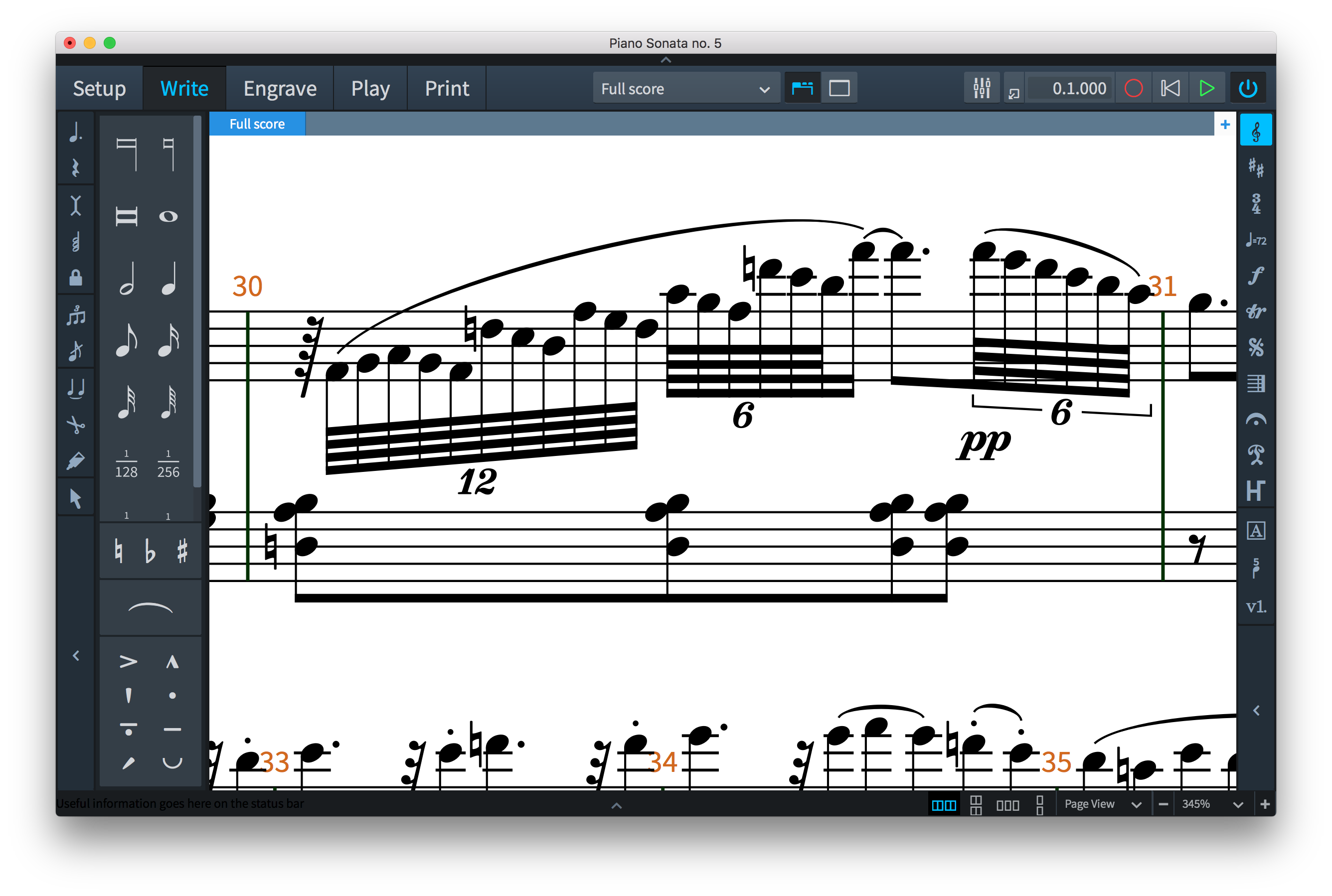1332x896 pixels.
Task: Open the tempo panel
Action: 1255,240
